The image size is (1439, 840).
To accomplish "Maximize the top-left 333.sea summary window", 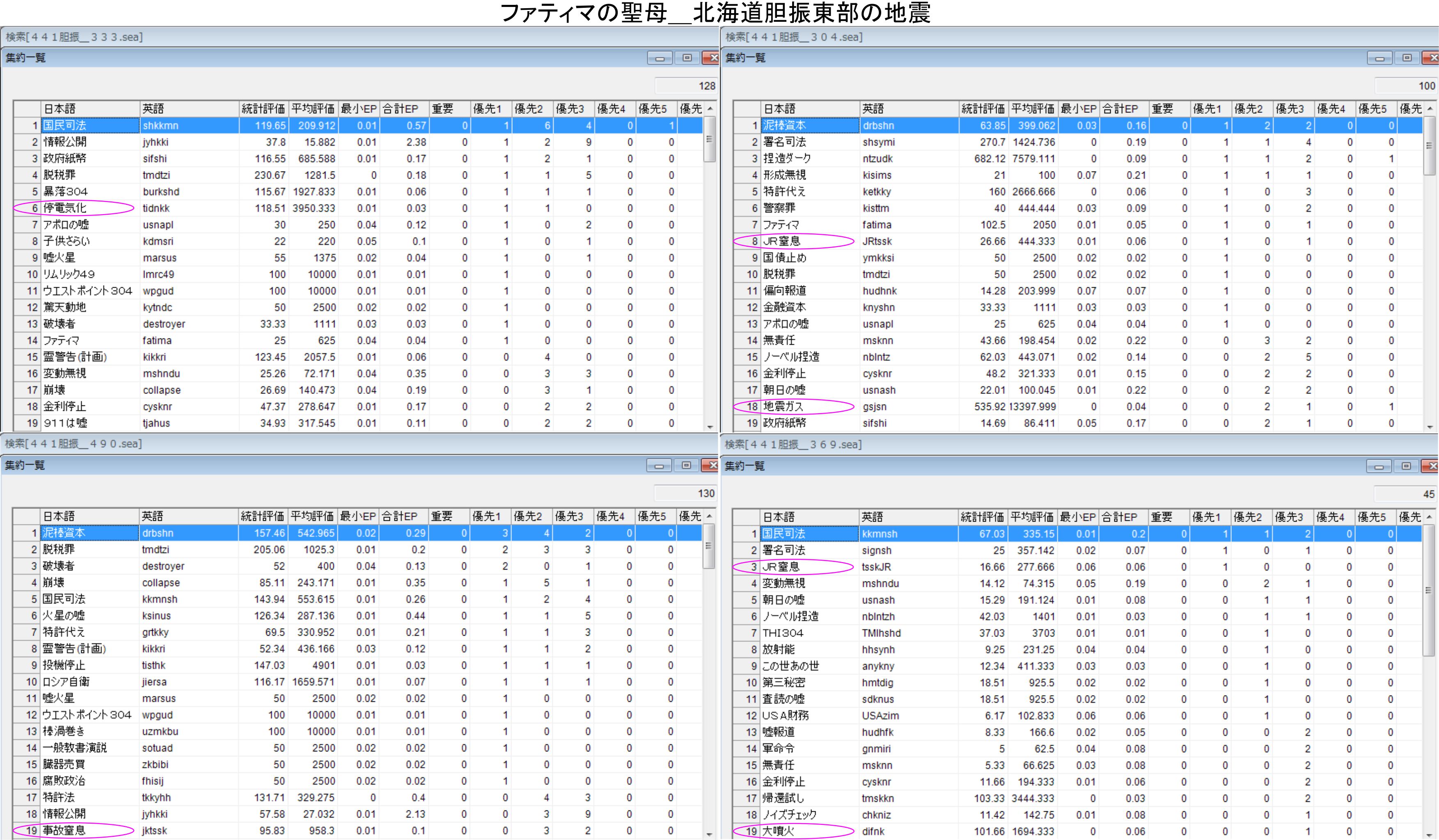I will click(x=687, y=58).
